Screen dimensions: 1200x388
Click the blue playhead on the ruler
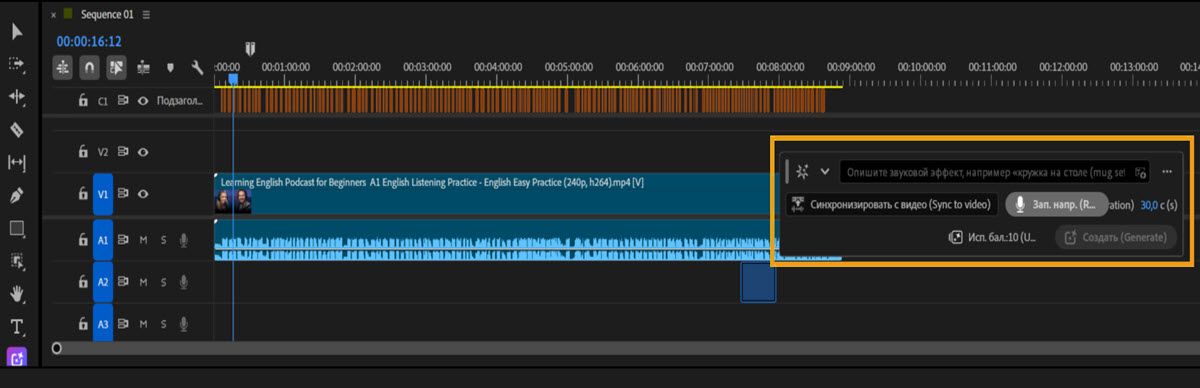[233, 78]
